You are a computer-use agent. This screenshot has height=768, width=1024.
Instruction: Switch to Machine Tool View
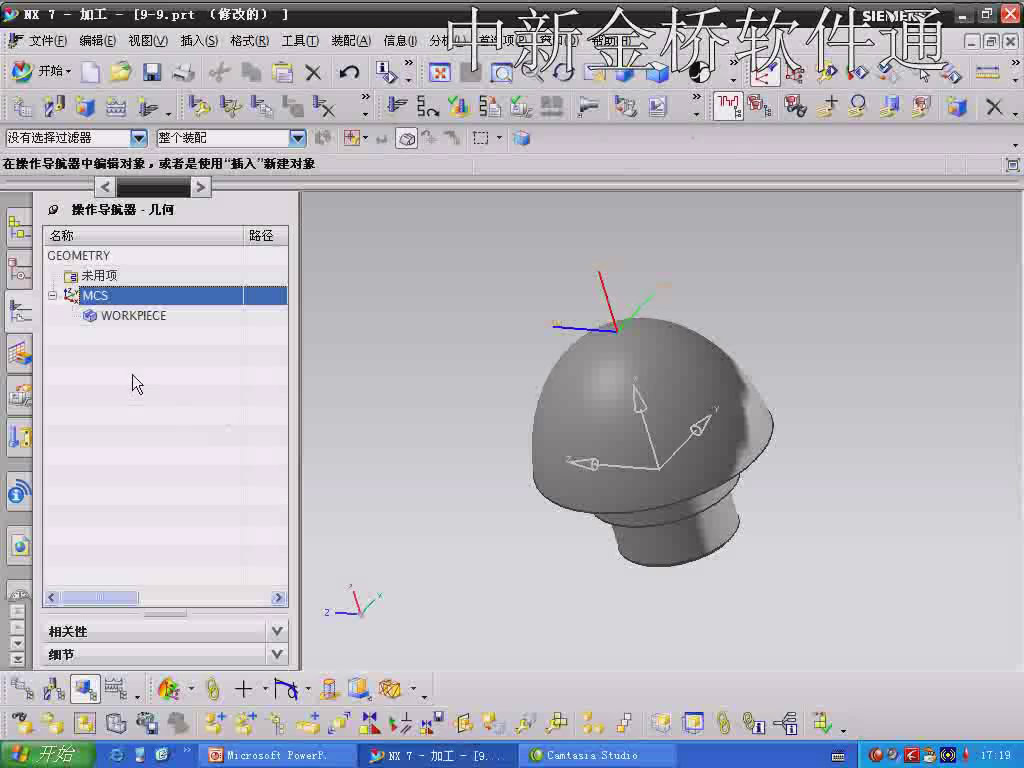click(x=54, y=689)
